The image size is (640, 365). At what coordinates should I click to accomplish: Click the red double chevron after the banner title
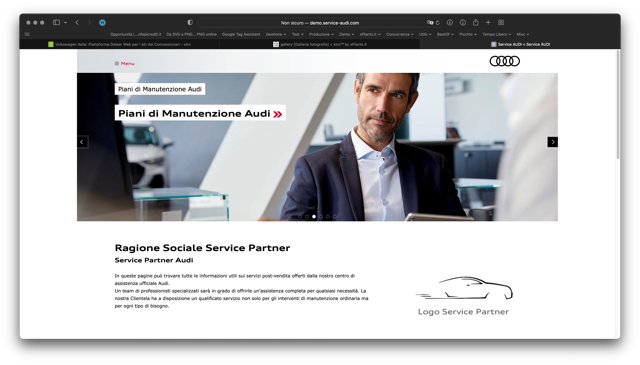(x=278, y=114)
